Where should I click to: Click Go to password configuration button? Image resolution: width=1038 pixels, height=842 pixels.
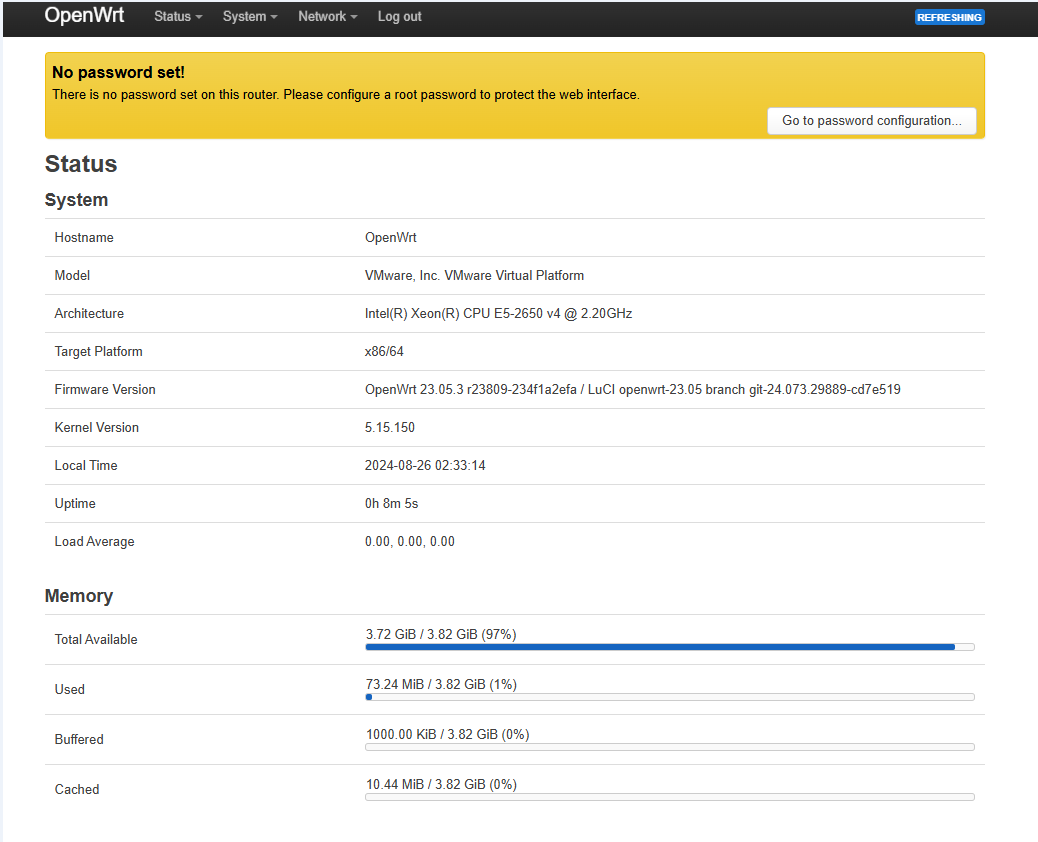point(871,120)
